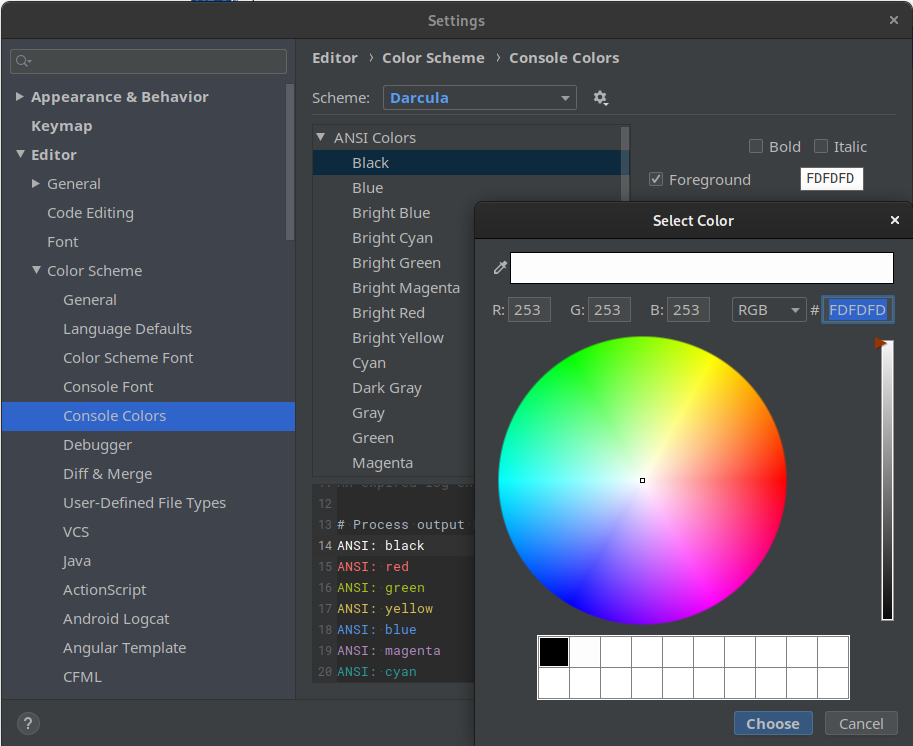Click the help question mark button
Viewport: 913px width, 746px height.
click(28, 723)
